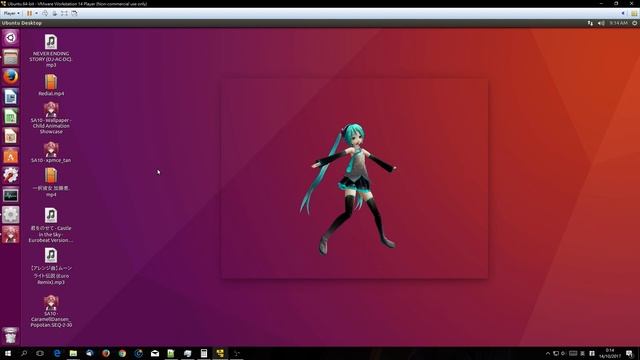Open Ubuntu network indicator in top panel
The width and height of the screenshot is (640, 360).
click(590, 23)
